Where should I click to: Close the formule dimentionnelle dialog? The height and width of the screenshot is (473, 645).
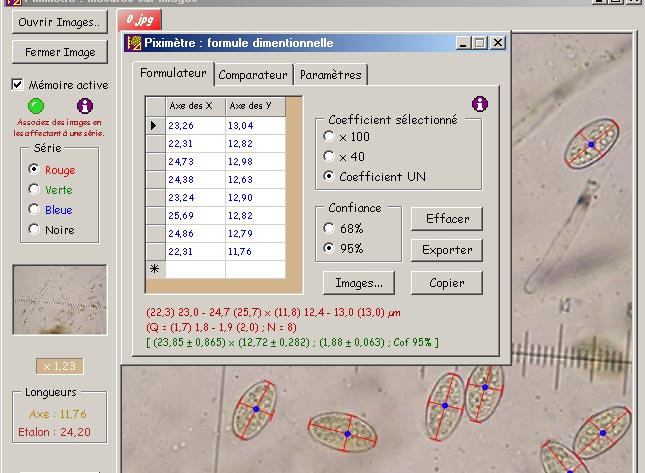click(498, 43)
